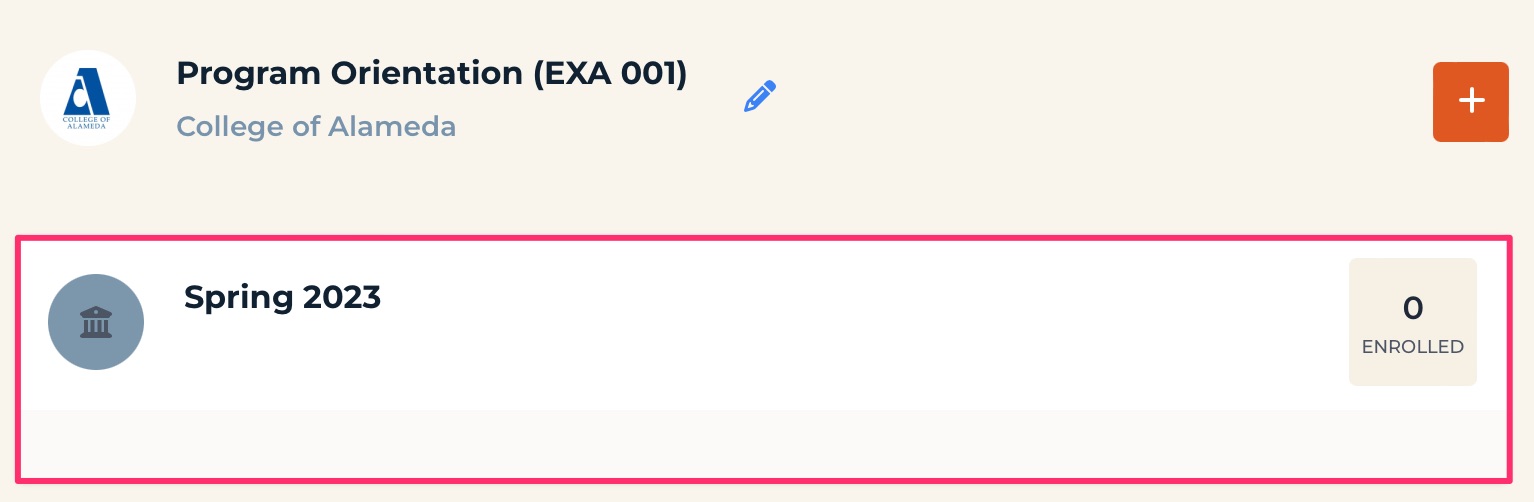Click the Program Orientation (EXA 001) title

(432, 74)
